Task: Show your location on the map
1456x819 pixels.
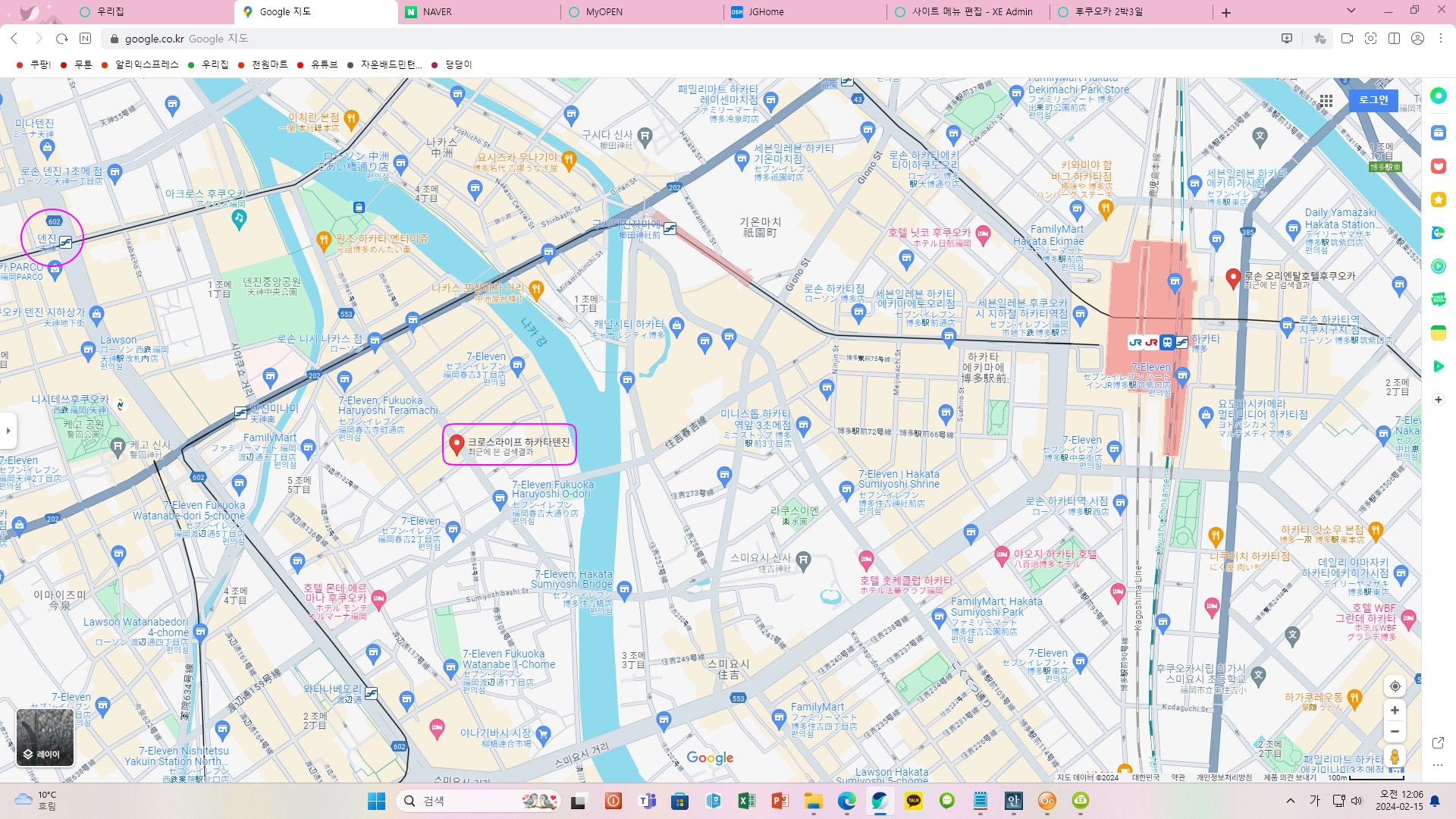Action: [x=1395, y=686]
